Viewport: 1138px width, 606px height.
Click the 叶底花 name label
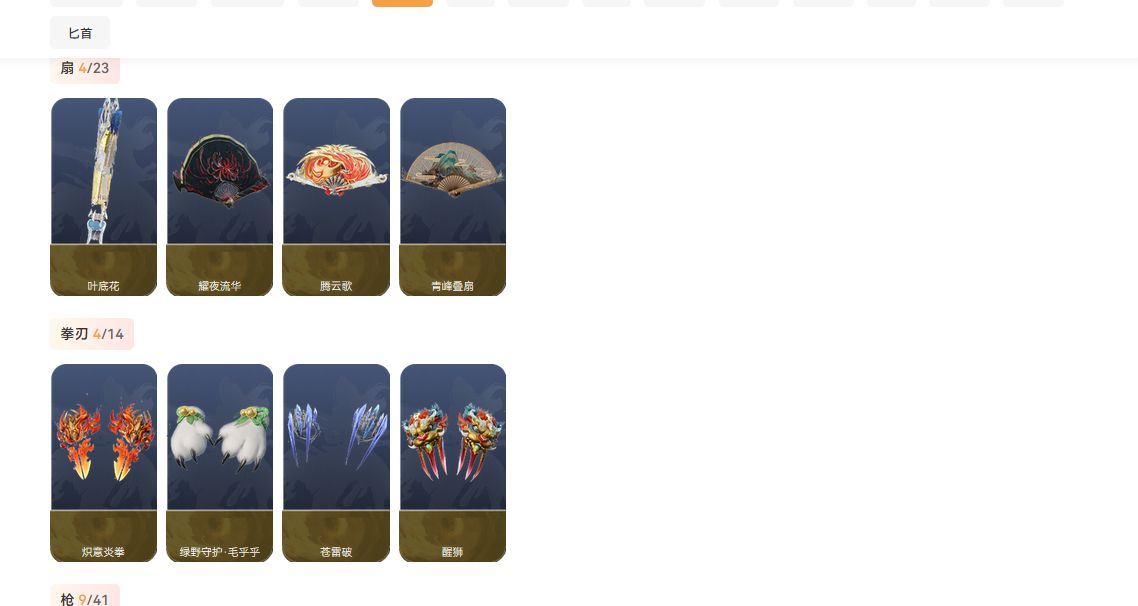click(103, 287)
